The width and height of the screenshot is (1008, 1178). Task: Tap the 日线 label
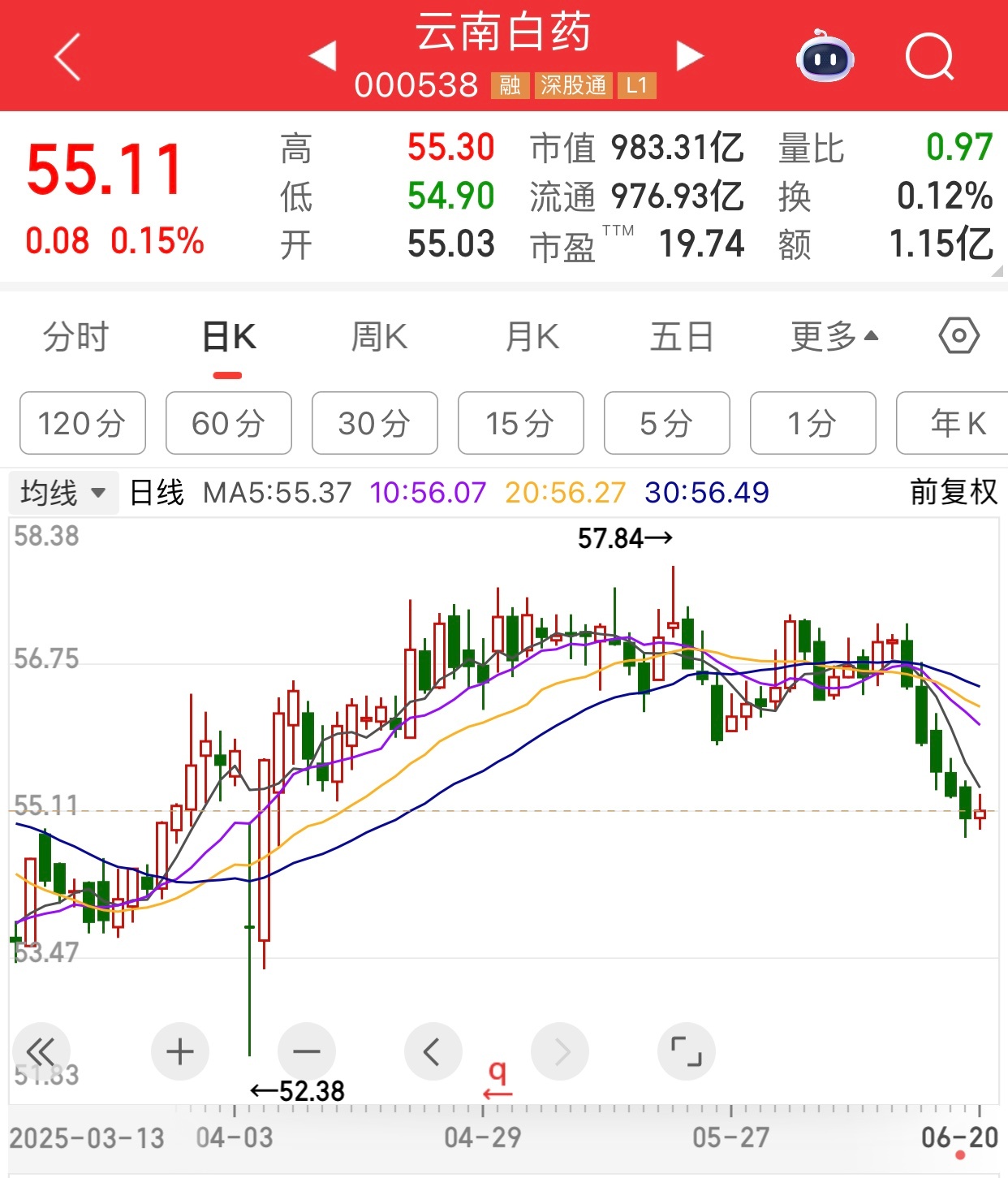[157, 492]
